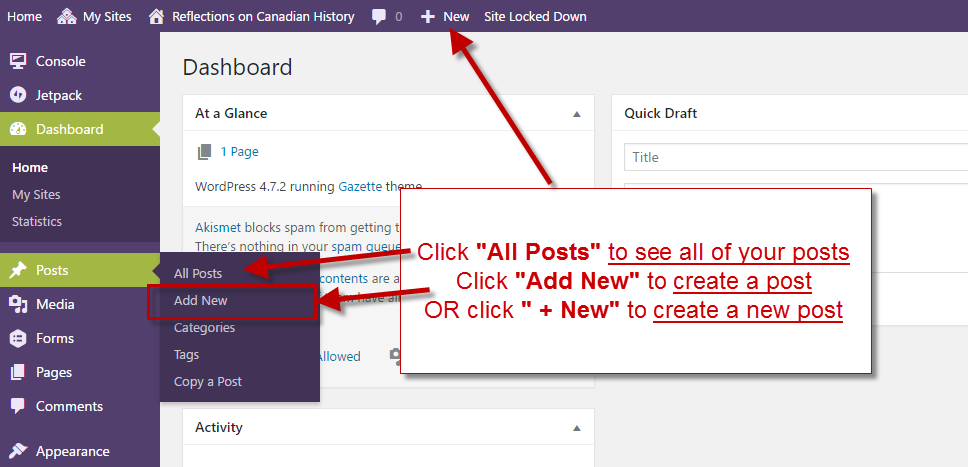The height and width of the screenshot is (467, 968).
Task: Select Dashboard in sidebar
Action: coord(70,129)
